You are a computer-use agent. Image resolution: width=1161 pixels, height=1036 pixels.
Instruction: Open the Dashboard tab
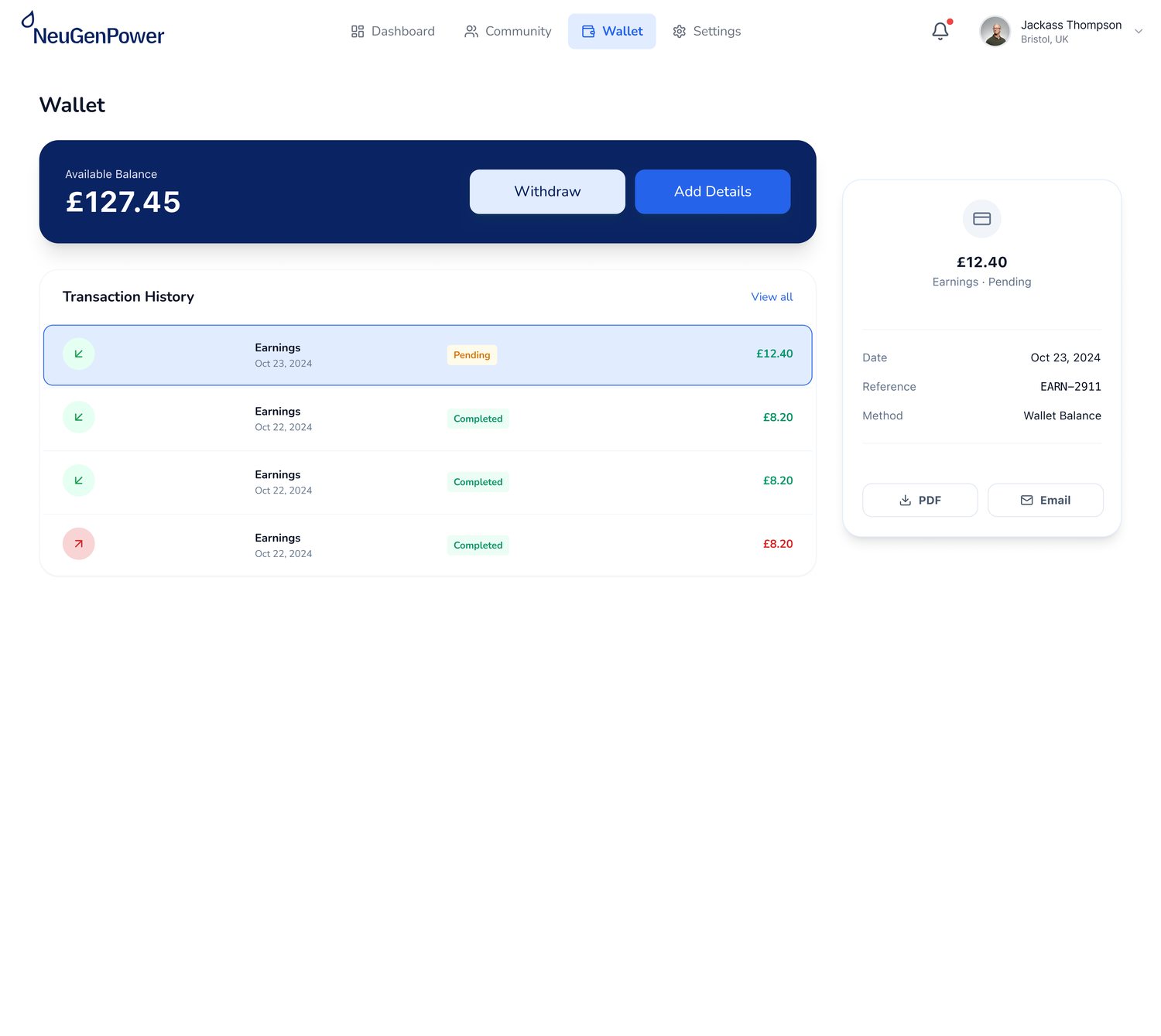tap(392, 31)
